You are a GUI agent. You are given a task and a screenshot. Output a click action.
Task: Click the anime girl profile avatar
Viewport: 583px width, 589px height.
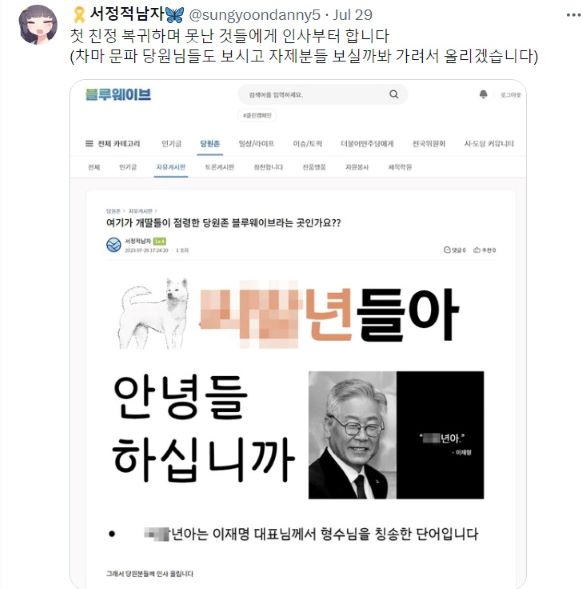tap(38, 25)
